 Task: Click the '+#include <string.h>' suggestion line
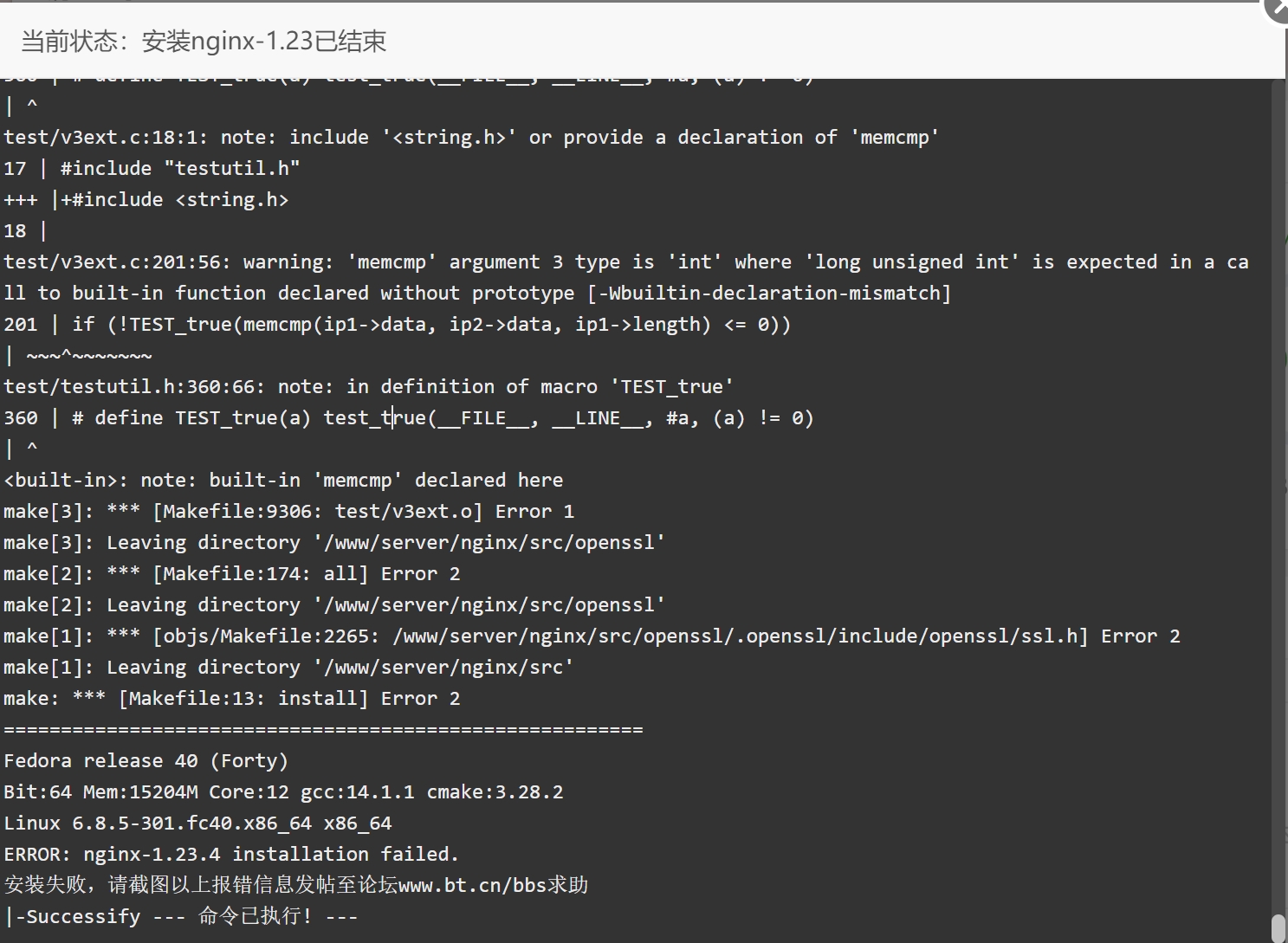146,199
